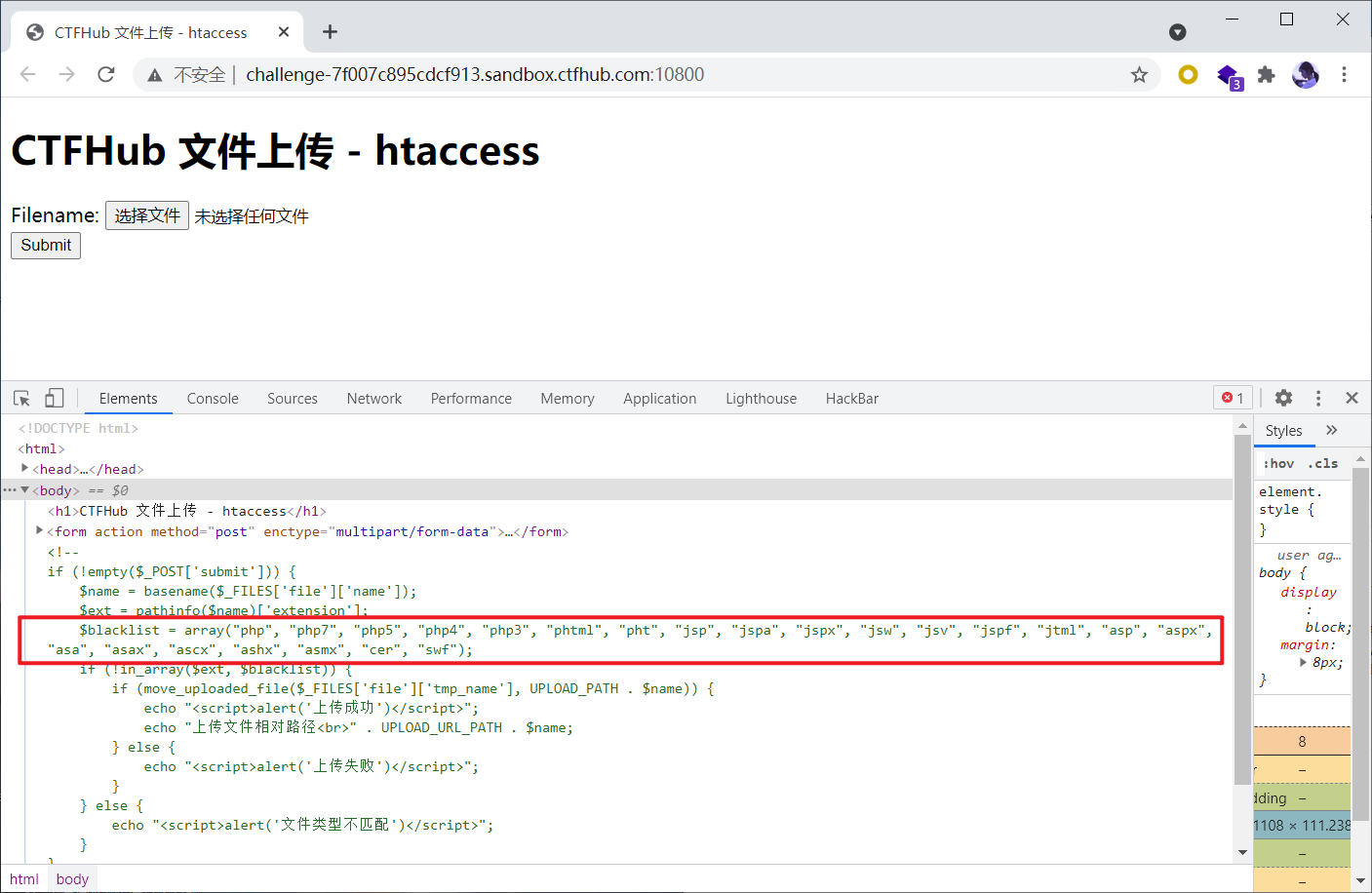1372x893 pixels.
Task: Open the ellipsis actions beside body node
Action: click(10, 490)
